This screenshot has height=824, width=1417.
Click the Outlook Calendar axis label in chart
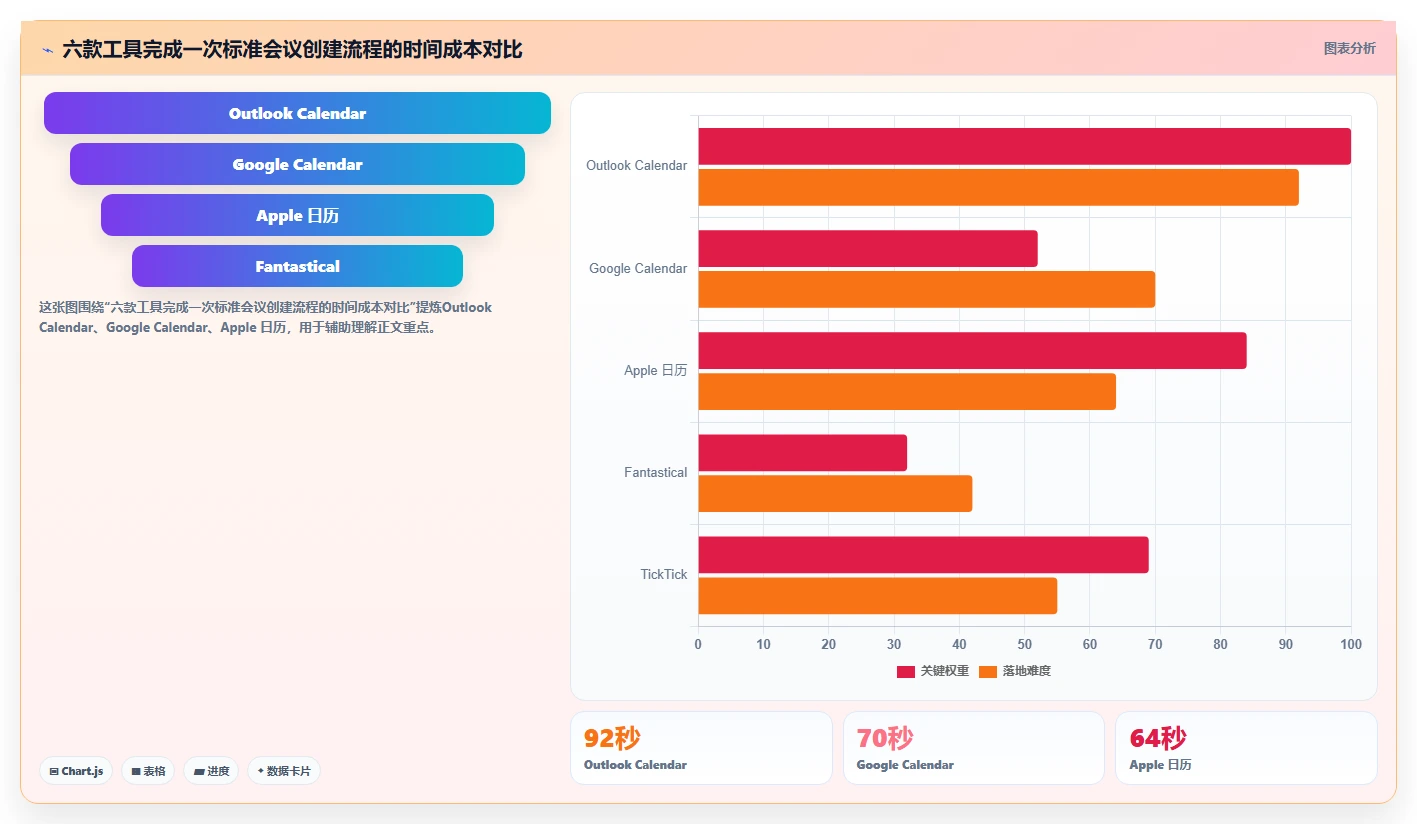pos(637,165)
